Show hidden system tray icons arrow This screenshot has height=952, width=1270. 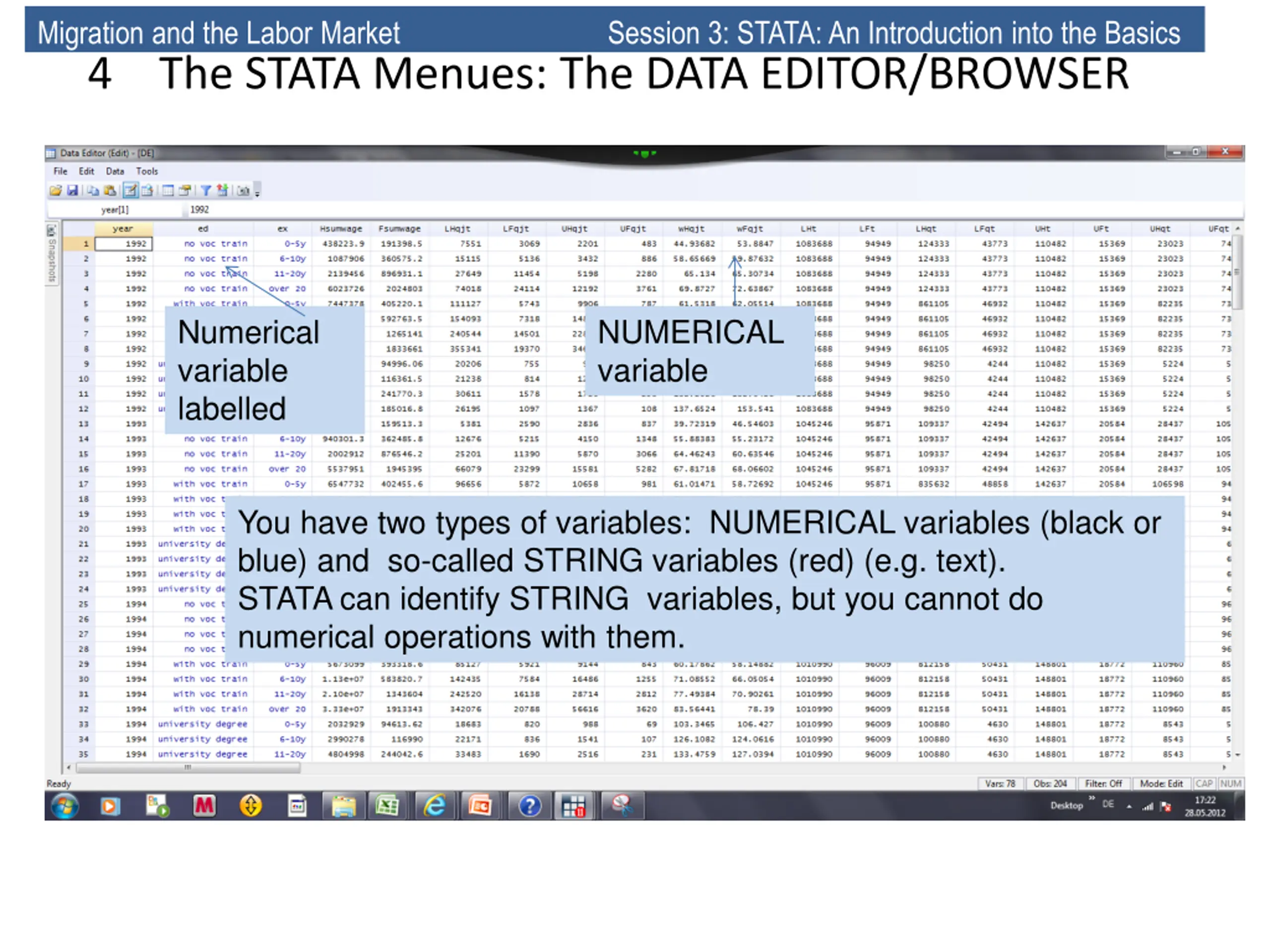click(x=1129, y=806)
